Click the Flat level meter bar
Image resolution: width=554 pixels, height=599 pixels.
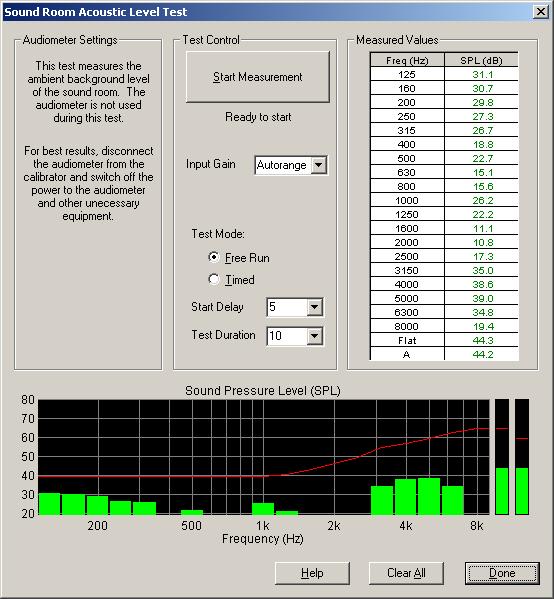pyautogui.click(x=502, y=491)
